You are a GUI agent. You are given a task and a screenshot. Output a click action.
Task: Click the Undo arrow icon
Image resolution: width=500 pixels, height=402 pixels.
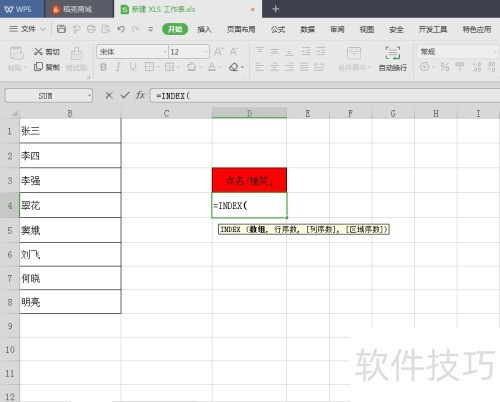pyautogui.click(x=121, y=29)
